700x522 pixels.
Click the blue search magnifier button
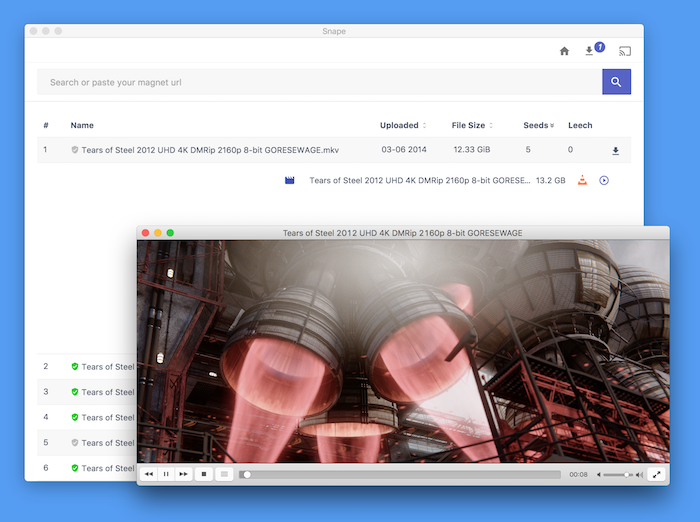click(x=616, y=82)
